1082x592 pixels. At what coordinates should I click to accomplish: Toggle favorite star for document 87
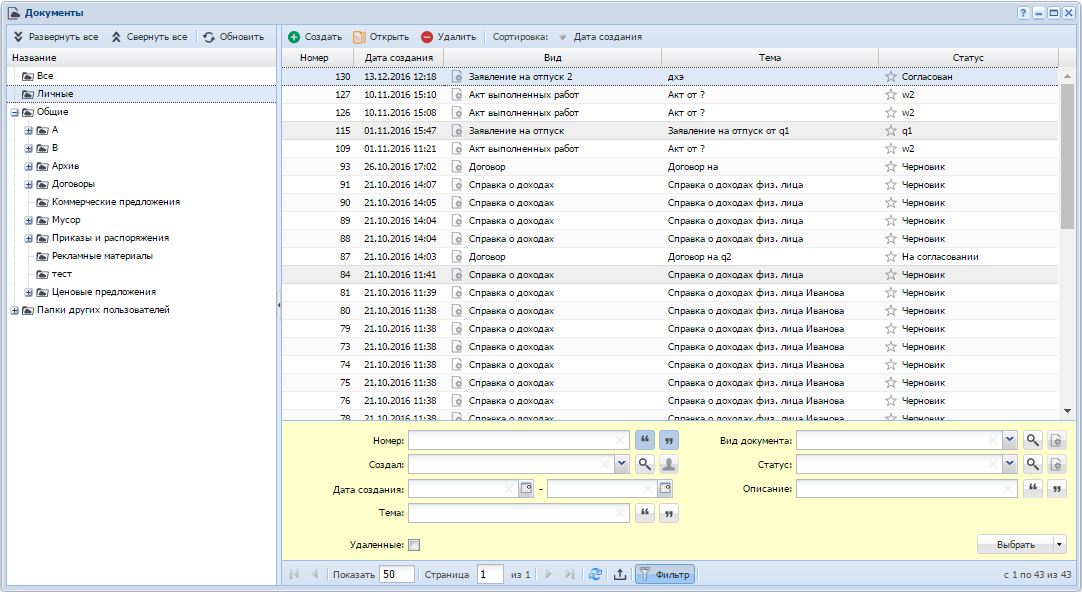point(891,257)
